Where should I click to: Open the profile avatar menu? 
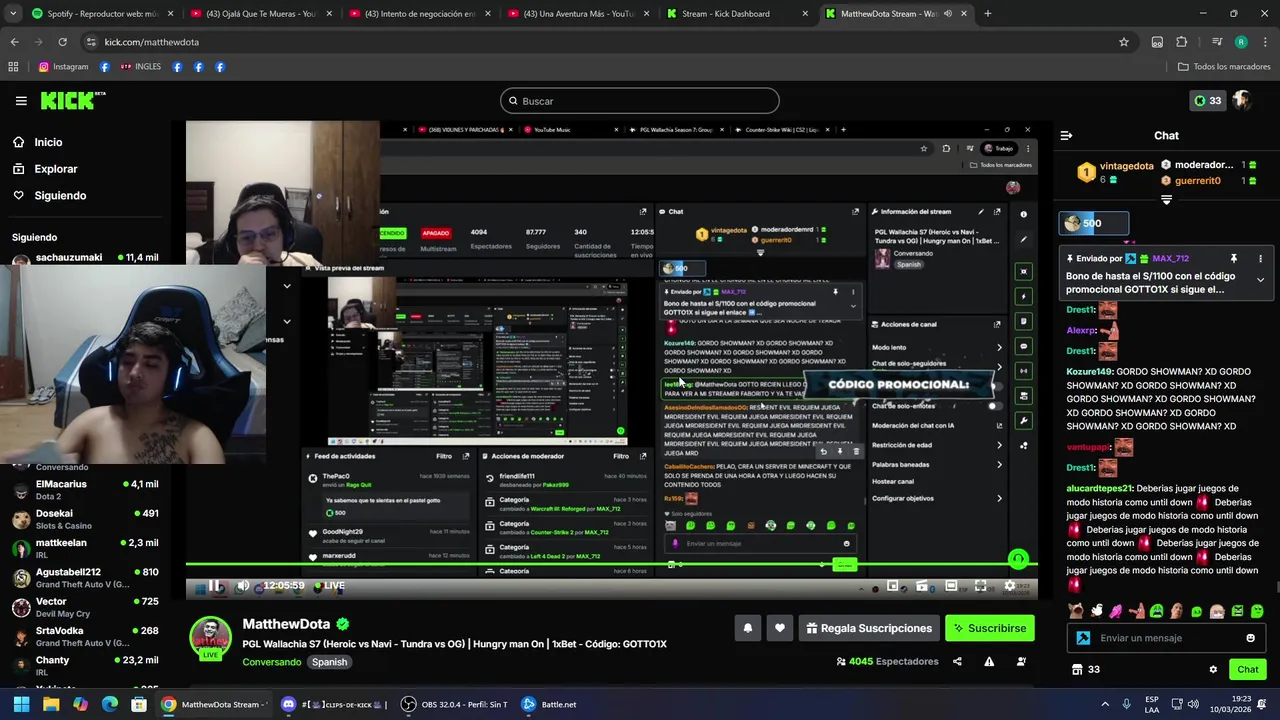(x=1242, y=101)
